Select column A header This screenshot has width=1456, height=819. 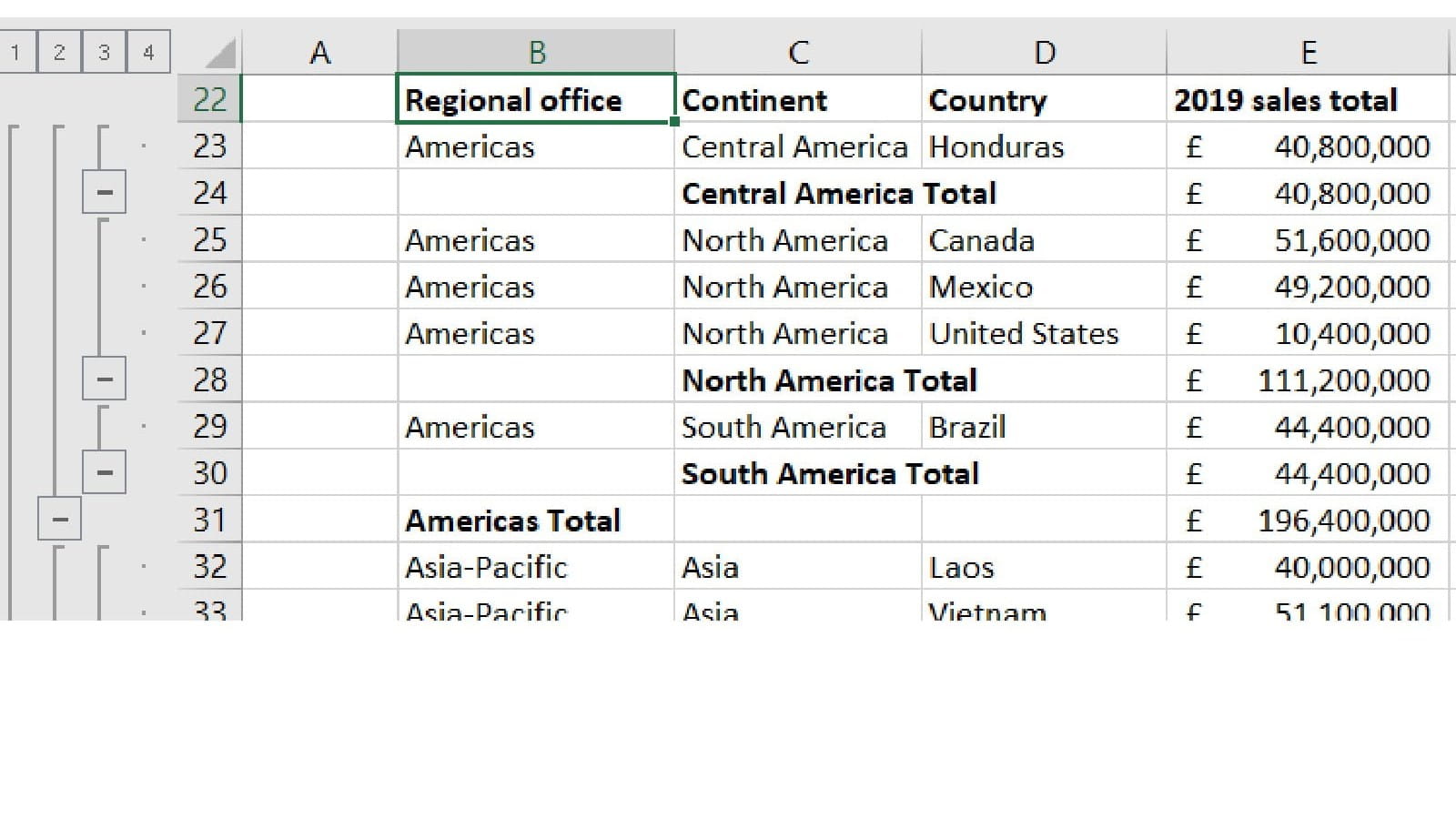coord(319,53)
